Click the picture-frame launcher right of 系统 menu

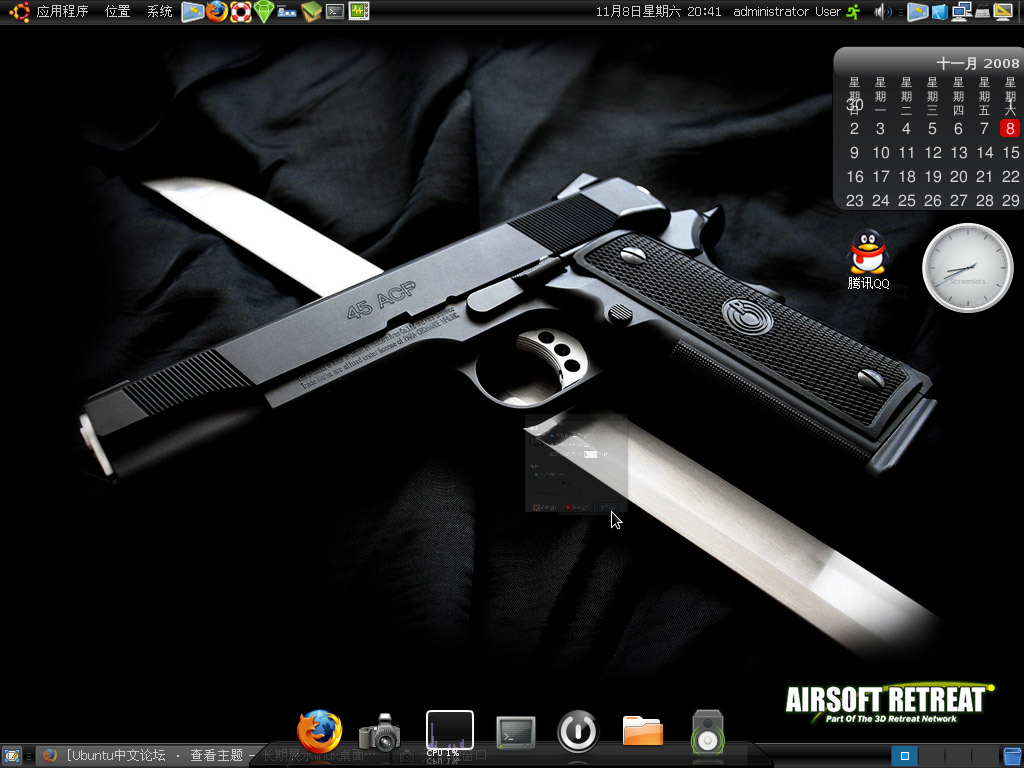pos(193,11)
